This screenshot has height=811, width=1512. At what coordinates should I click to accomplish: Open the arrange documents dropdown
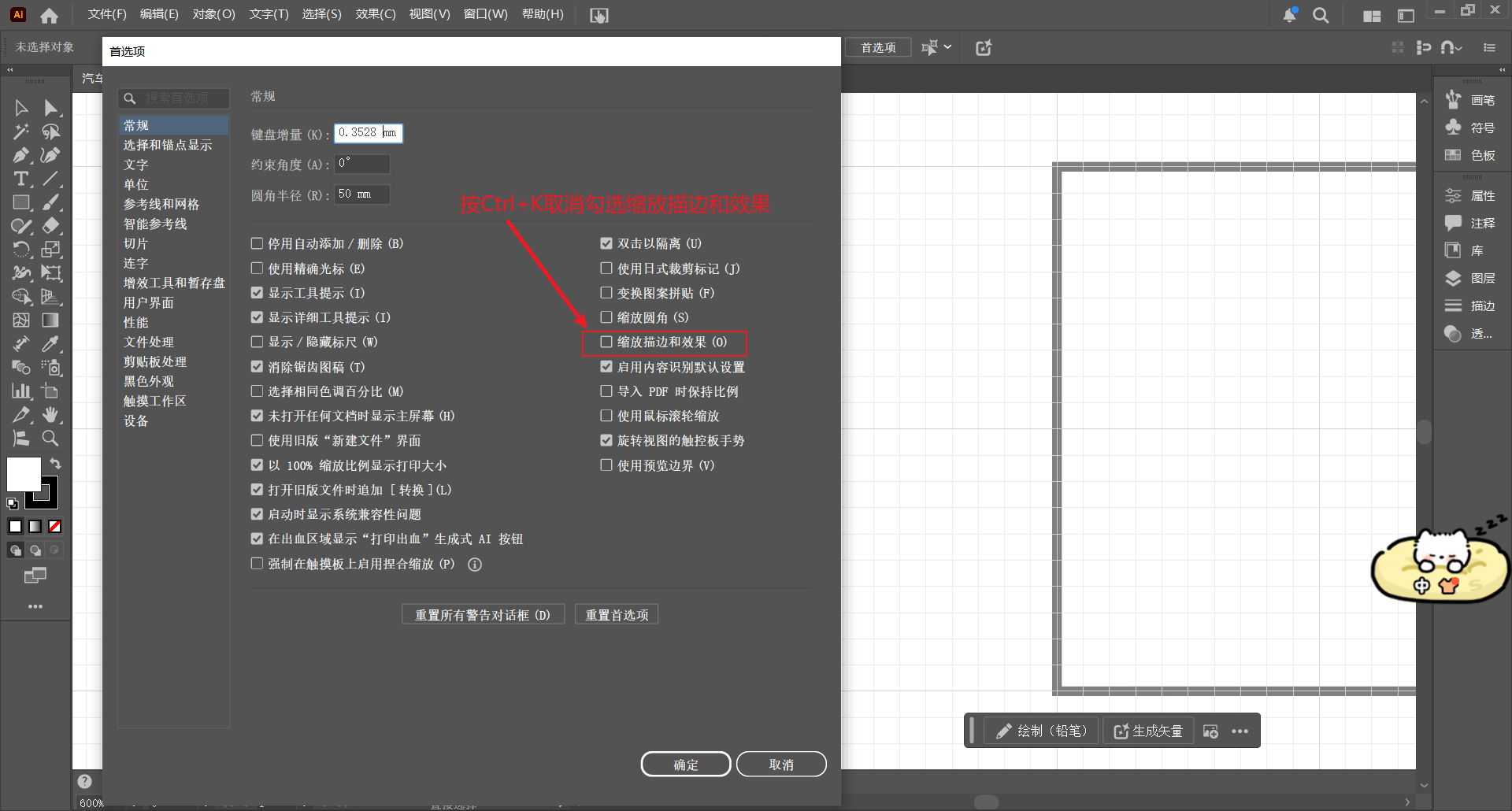pyautogui.click(x=1372, y=16)
